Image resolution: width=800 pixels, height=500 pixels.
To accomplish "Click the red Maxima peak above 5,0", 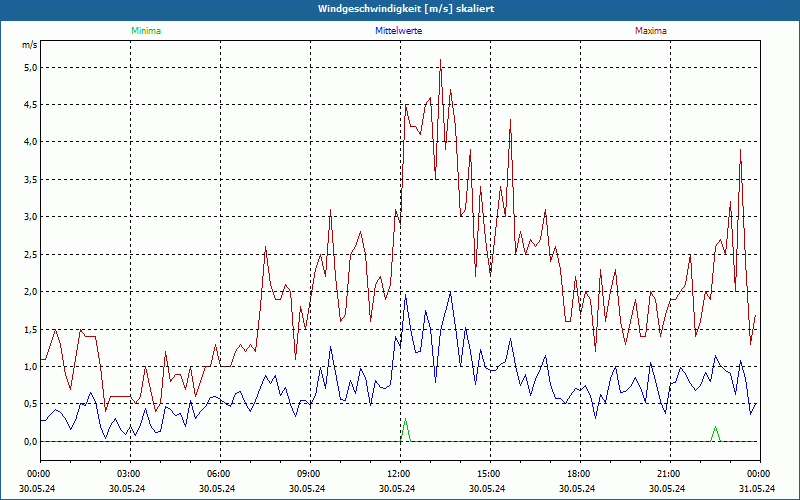I will tap(440, 65).
